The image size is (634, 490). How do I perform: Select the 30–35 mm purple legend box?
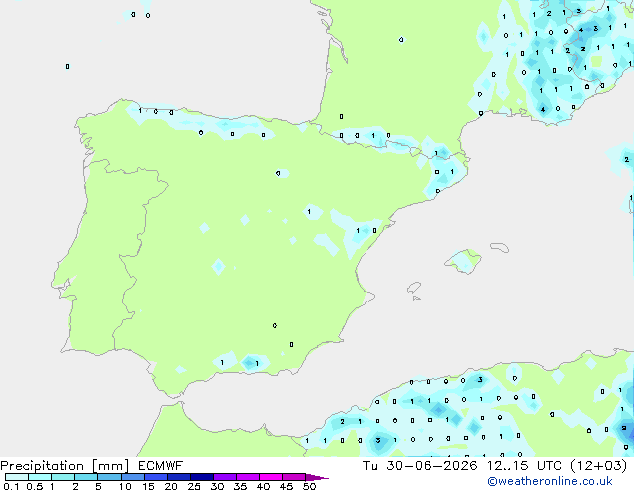click(224, 477)
